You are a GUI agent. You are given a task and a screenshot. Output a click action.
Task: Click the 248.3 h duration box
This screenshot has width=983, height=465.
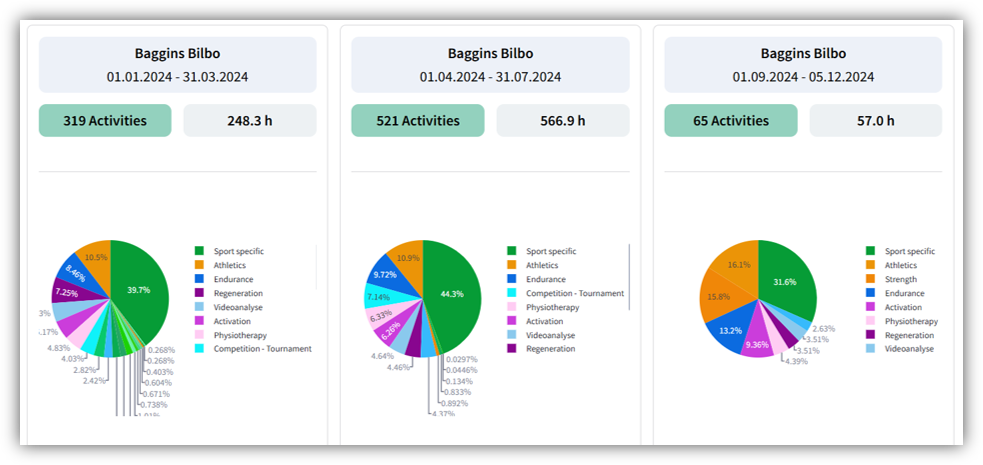[250, 121]
